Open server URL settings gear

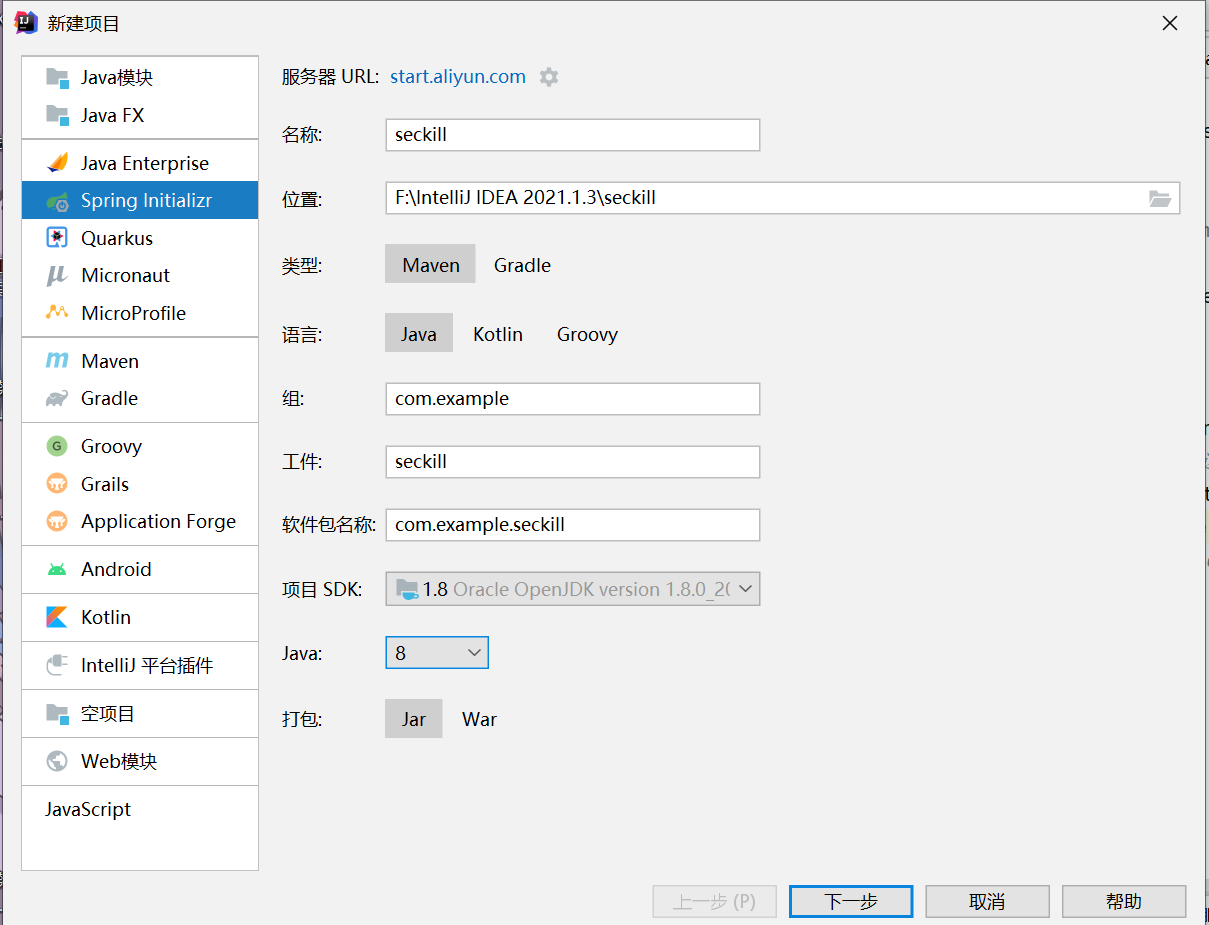click(x=549, y=77)
